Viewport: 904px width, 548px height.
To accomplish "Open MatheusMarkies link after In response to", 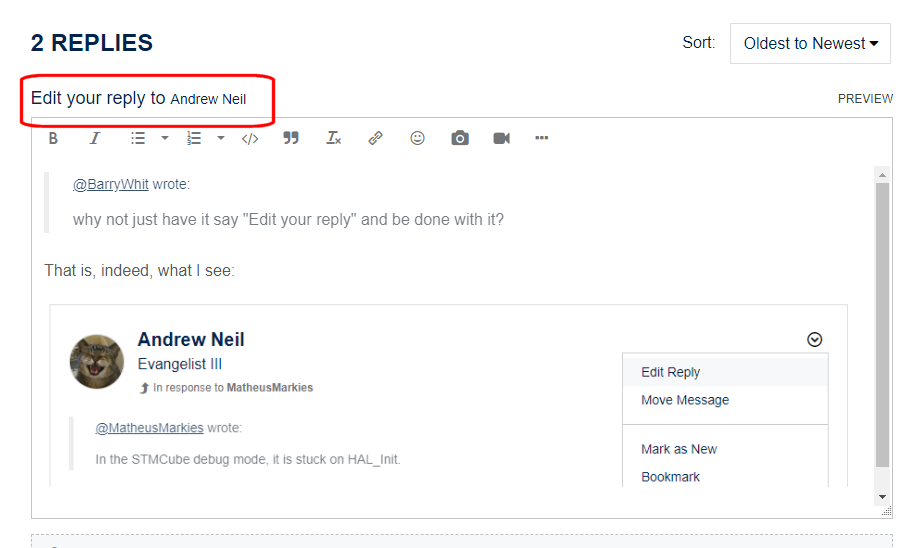I will coord(270,388).
